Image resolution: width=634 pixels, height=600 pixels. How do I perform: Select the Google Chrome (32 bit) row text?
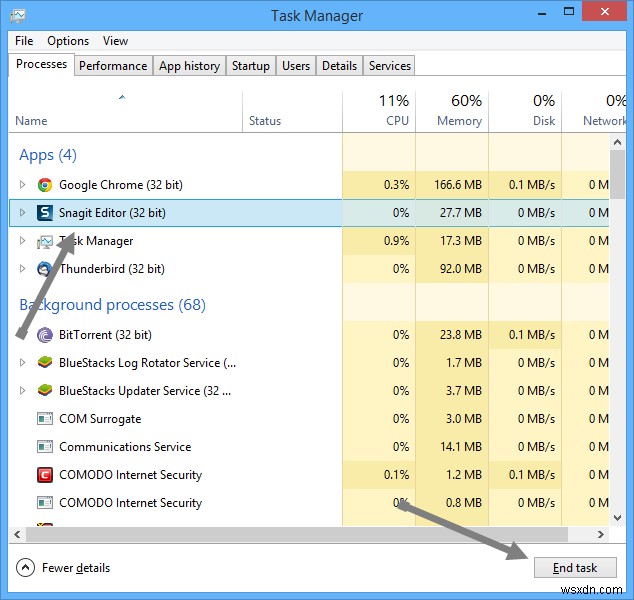pos(121,185)
